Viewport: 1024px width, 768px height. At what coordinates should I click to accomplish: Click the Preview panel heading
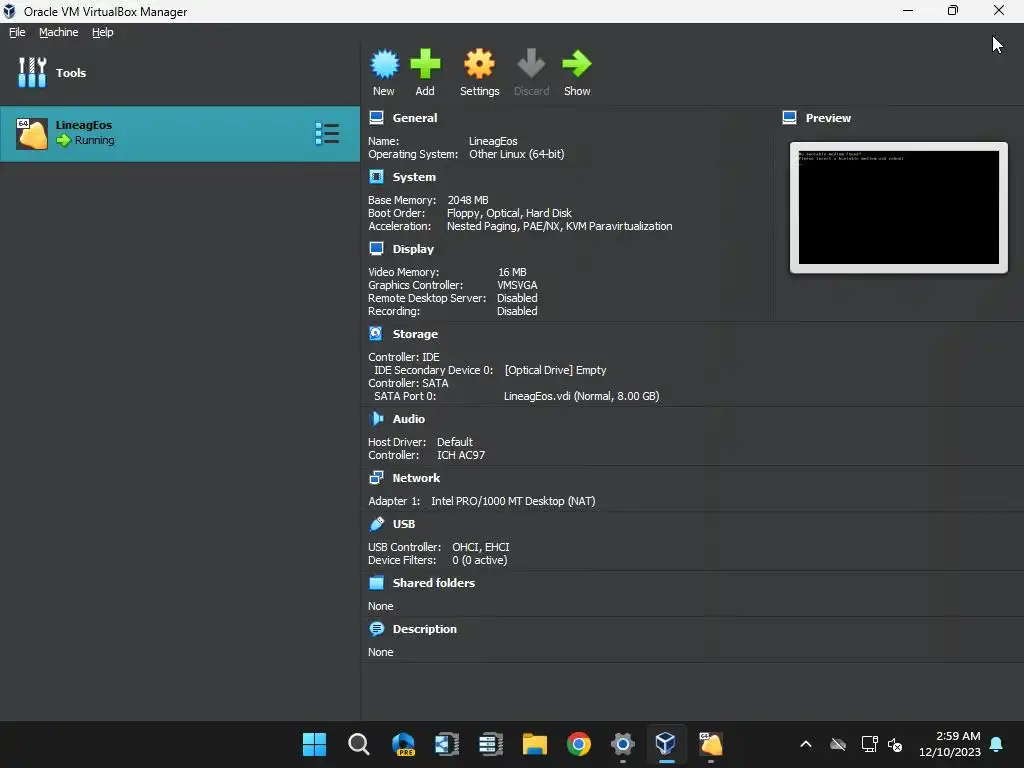pyautogui.click(x=828, y=118)
